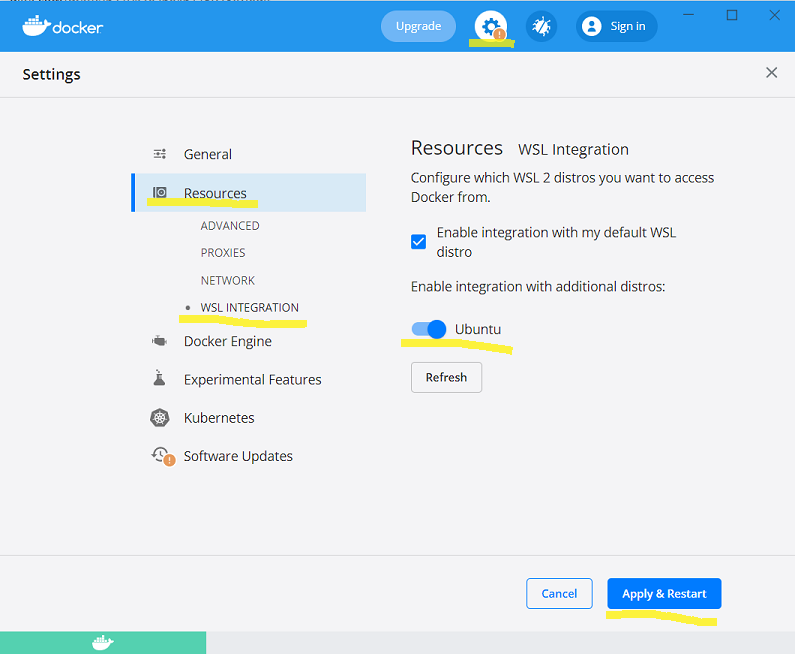This screenshot has width=795, height=654.
Task: Click the whale icon in status bar
Action: (x=102, y=642)
